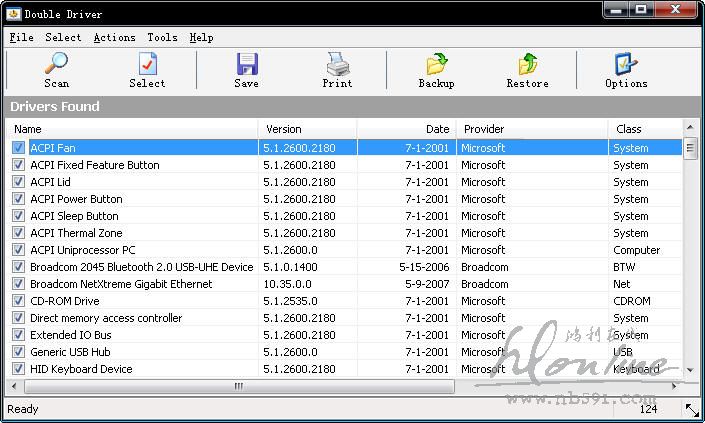The image size is (705, 423).
Task: Click the Ready status bar text
Action: tap(22, 409)
